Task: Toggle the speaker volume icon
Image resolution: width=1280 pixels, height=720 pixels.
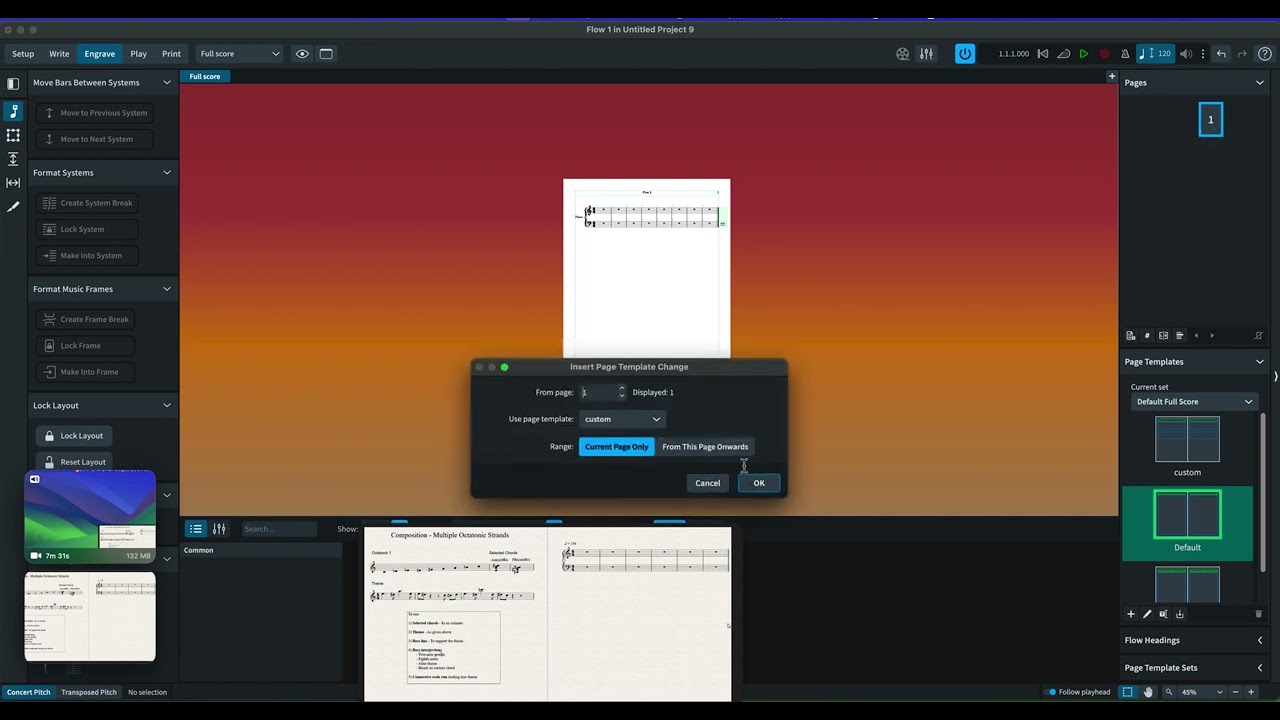Action: [x=1186, y=54]
